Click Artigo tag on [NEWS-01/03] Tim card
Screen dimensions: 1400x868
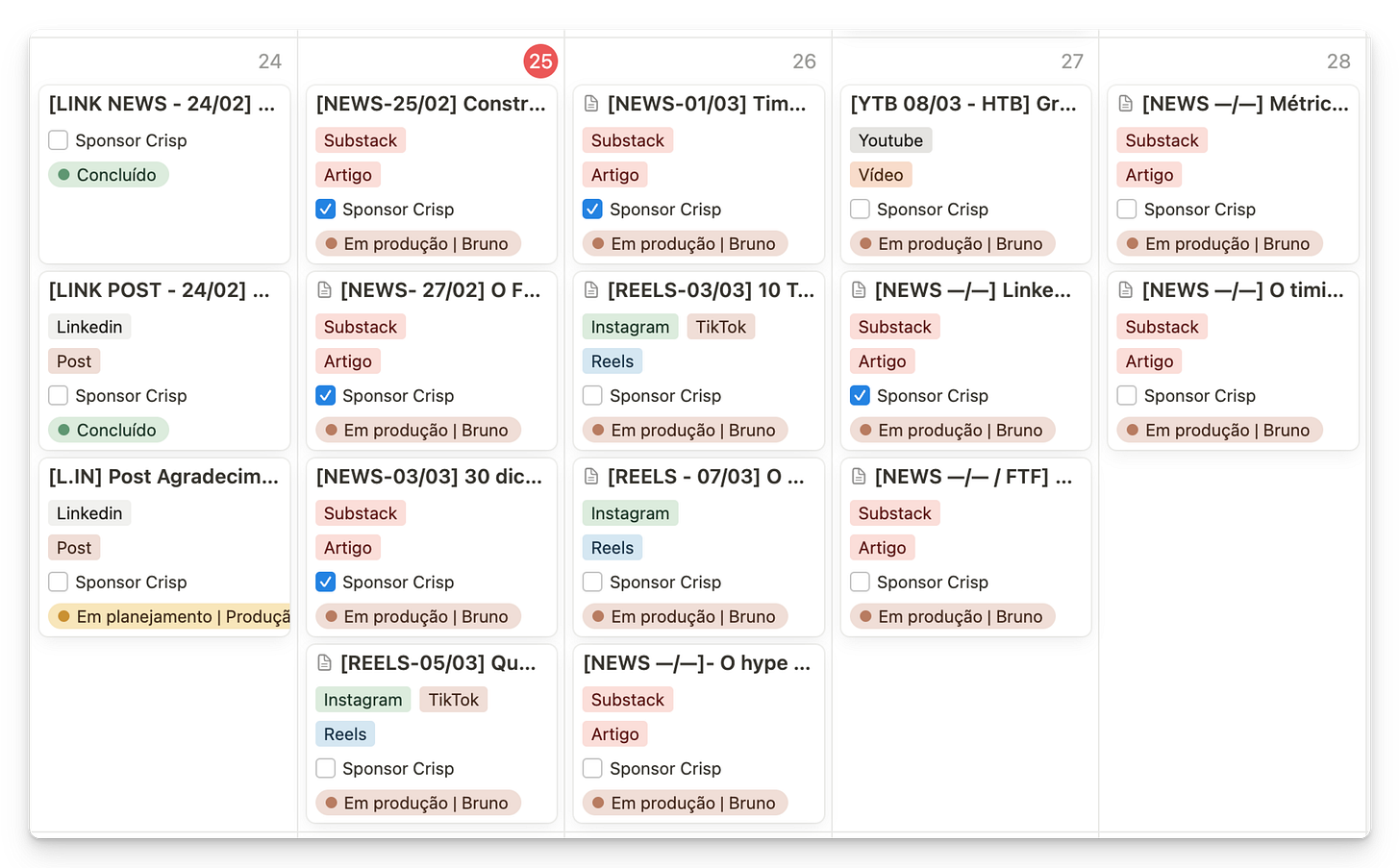(615, 175)
